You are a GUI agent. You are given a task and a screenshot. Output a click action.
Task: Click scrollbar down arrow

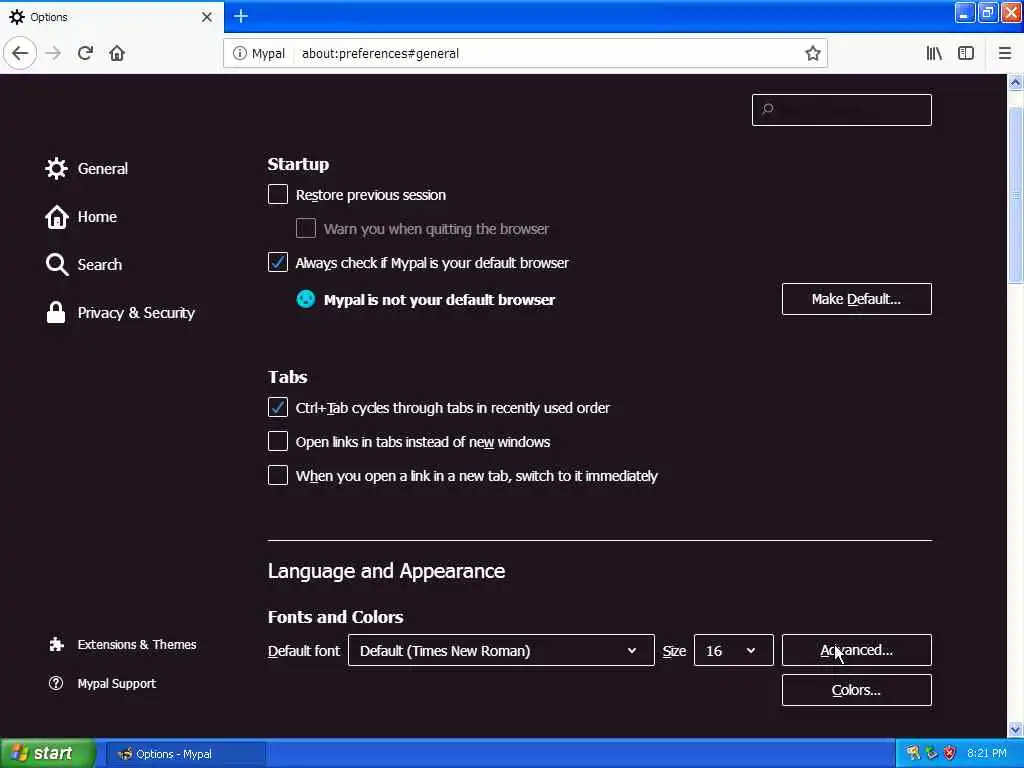[1015, 729]
